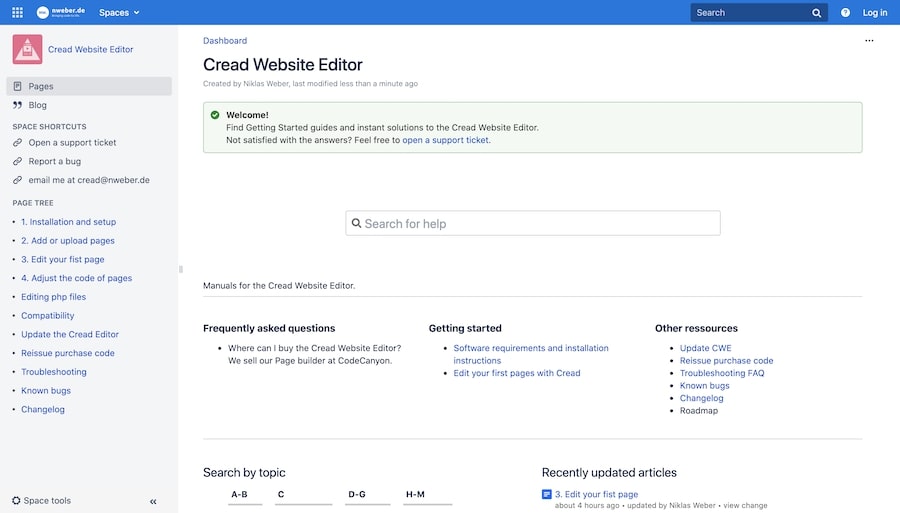Click email me at cread@nweber.de shortcut
Image resolution: width=900 pixels, height=513 pixels.
(x=89, y=180)
